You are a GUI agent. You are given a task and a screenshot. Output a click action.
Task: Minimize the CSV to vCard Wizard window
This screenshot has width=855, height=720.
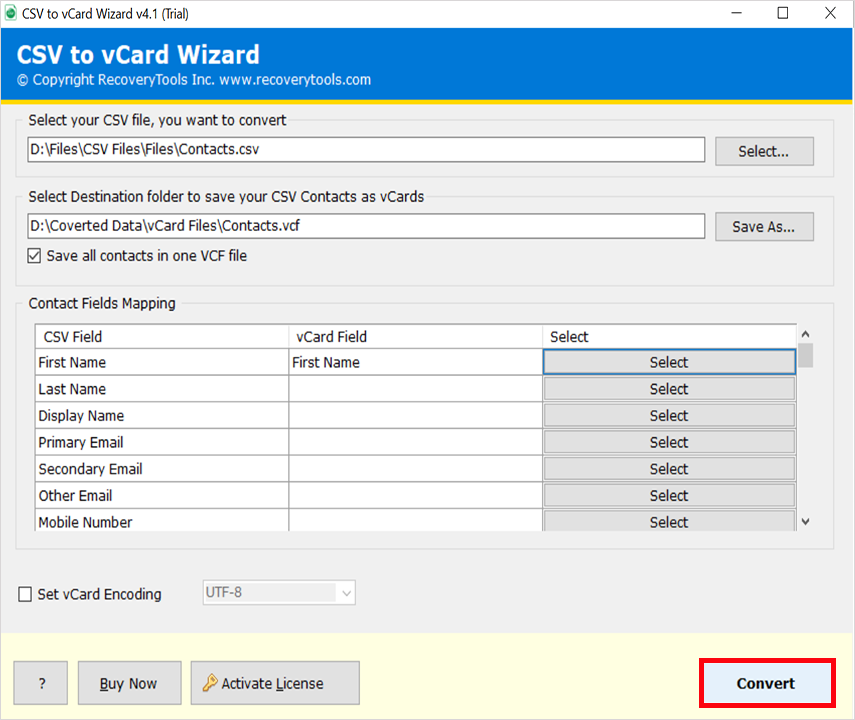[x=737, y=13]
